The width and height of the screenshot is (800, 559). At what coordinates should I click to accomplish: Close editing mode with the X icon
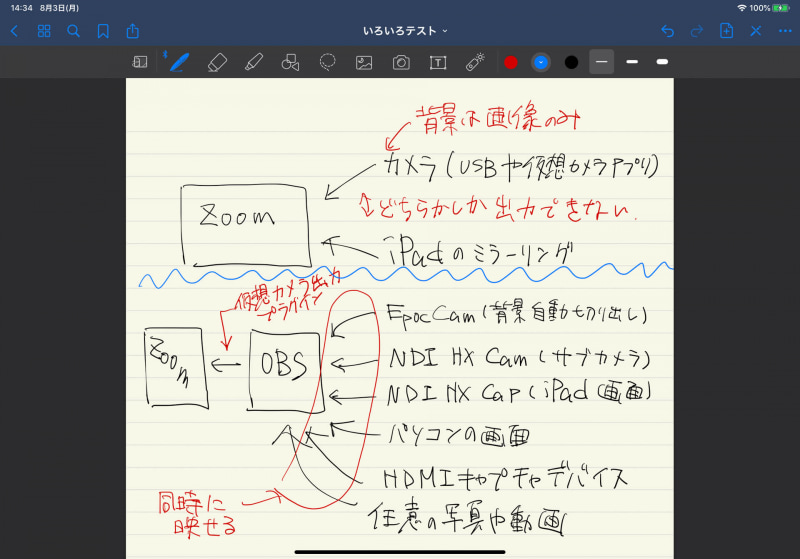[x=756, y=31]
